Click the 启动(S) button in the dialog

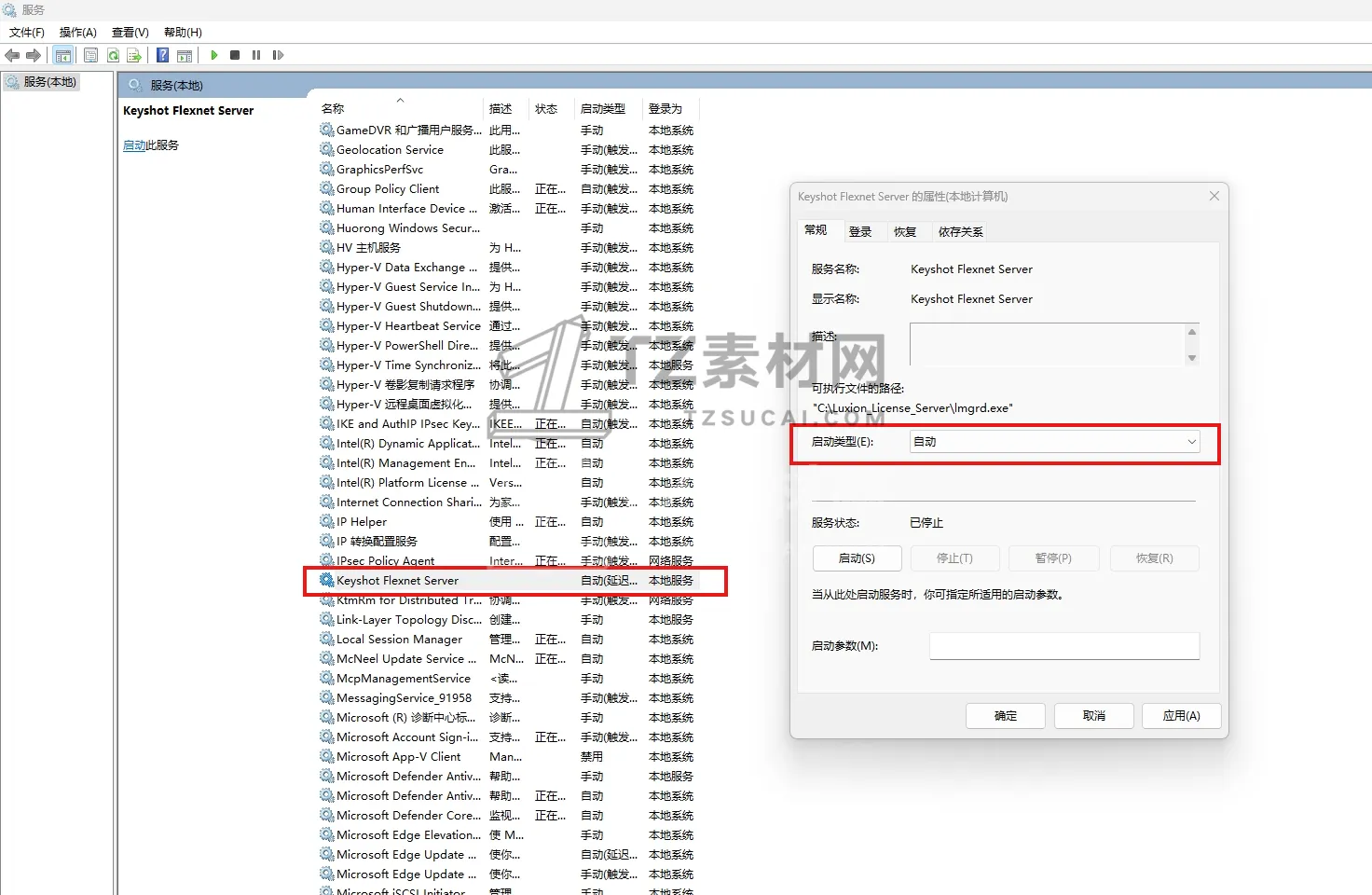pyautogui.click(x=857, y=558)
